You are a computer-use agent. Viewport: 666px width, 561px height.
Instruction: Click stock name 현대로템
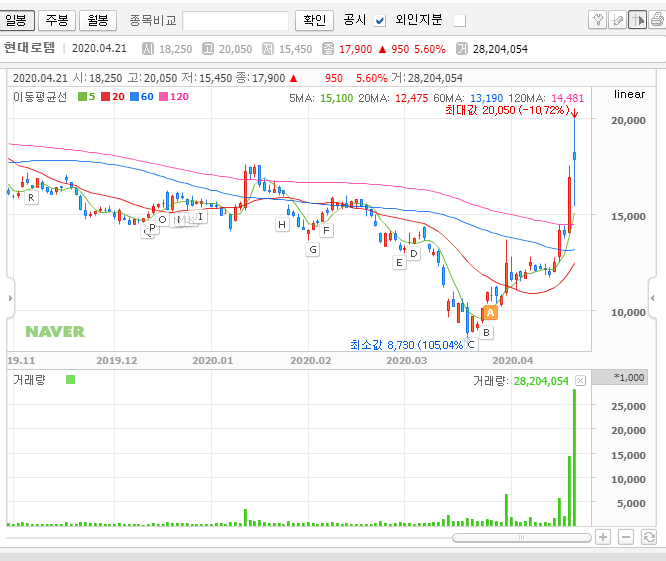(29, 48)
